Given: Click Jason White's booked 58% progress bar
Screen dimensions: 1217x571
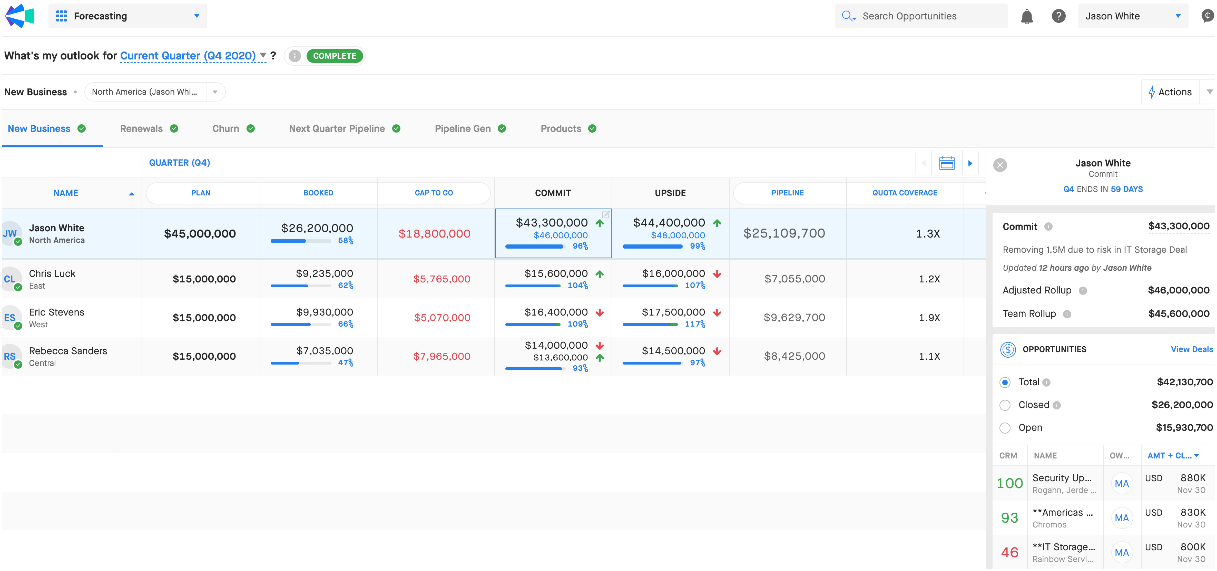Looking at the screenshot, I should (x=300, y=241).
